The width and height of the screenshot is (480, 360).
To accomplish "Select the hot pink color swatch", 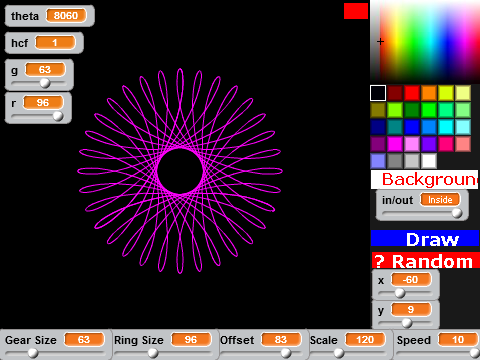I will click(x=446, y=144).
